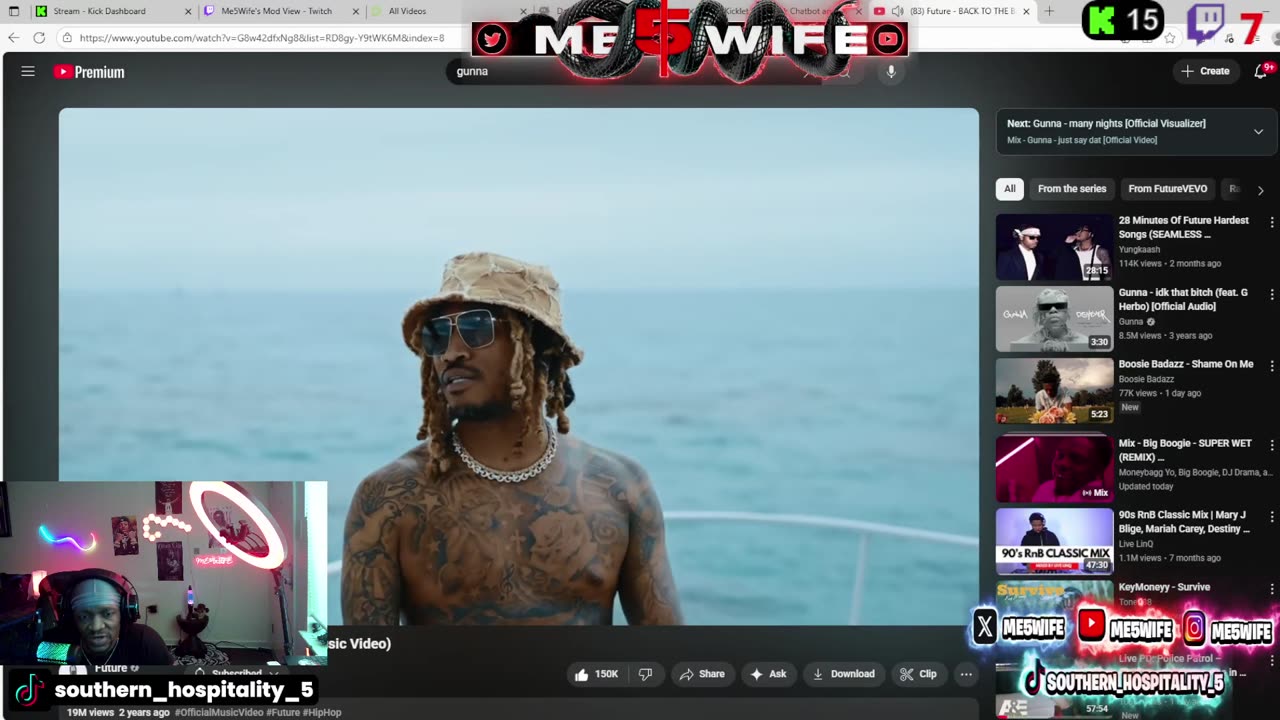Close the Twitch Mod View tab
Viewport: 1280px width, 720px height.
click(x=355, y=11)
